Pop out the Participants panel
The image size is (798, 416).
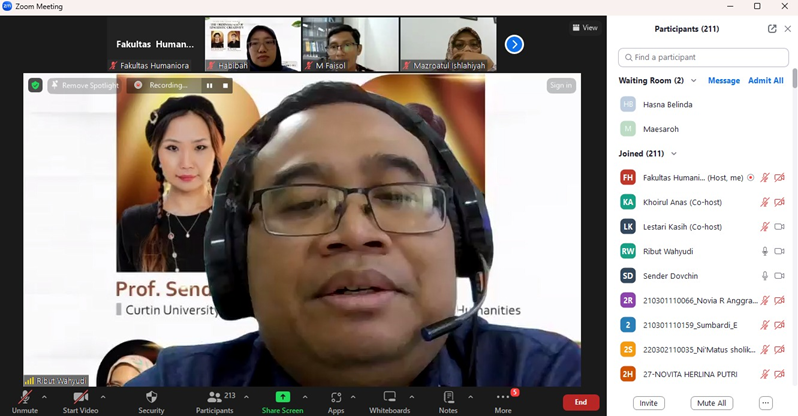pos(772,29)
